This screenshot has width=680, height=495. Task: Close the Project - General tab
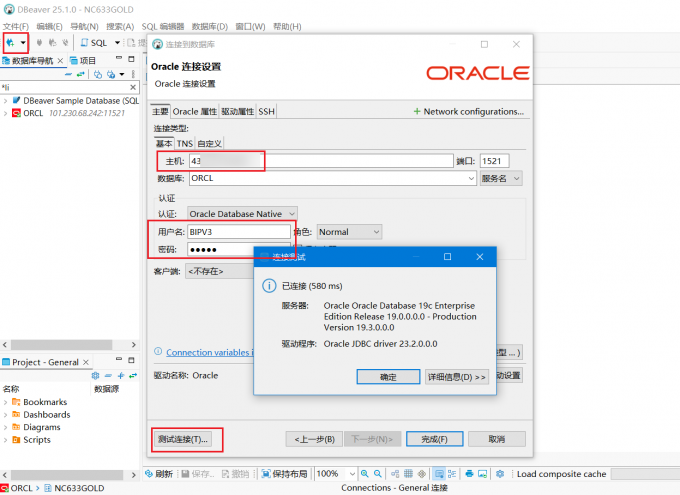[x=86, y=362]
